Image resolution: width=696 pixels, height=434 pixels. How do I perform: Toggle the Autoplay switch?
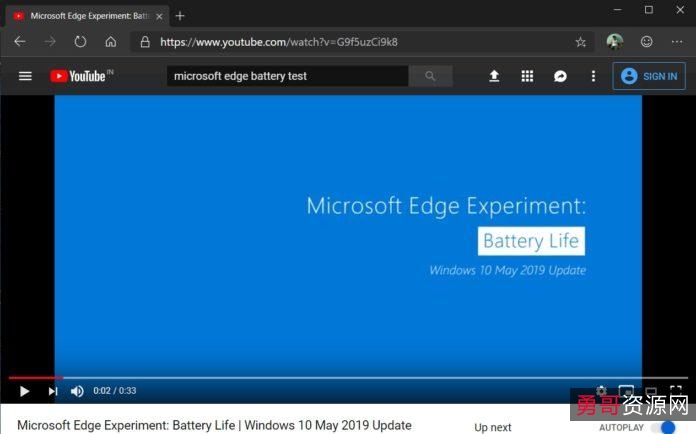coord(664,427)
